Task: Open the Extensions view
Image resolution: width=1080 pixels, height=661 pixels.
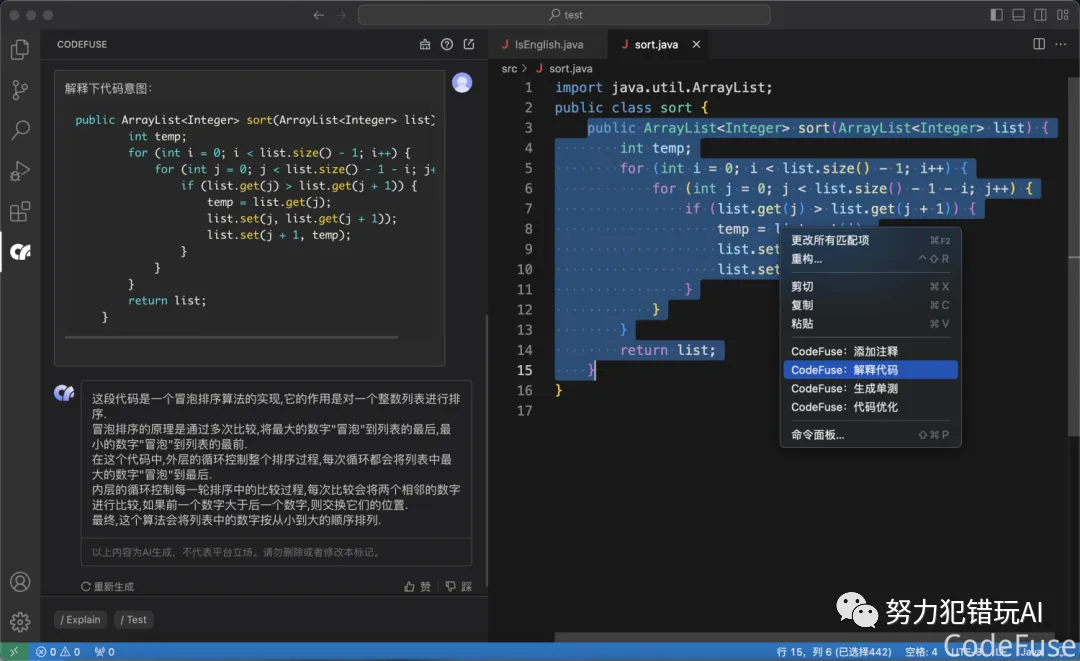Action: click(x=20, y=212)
